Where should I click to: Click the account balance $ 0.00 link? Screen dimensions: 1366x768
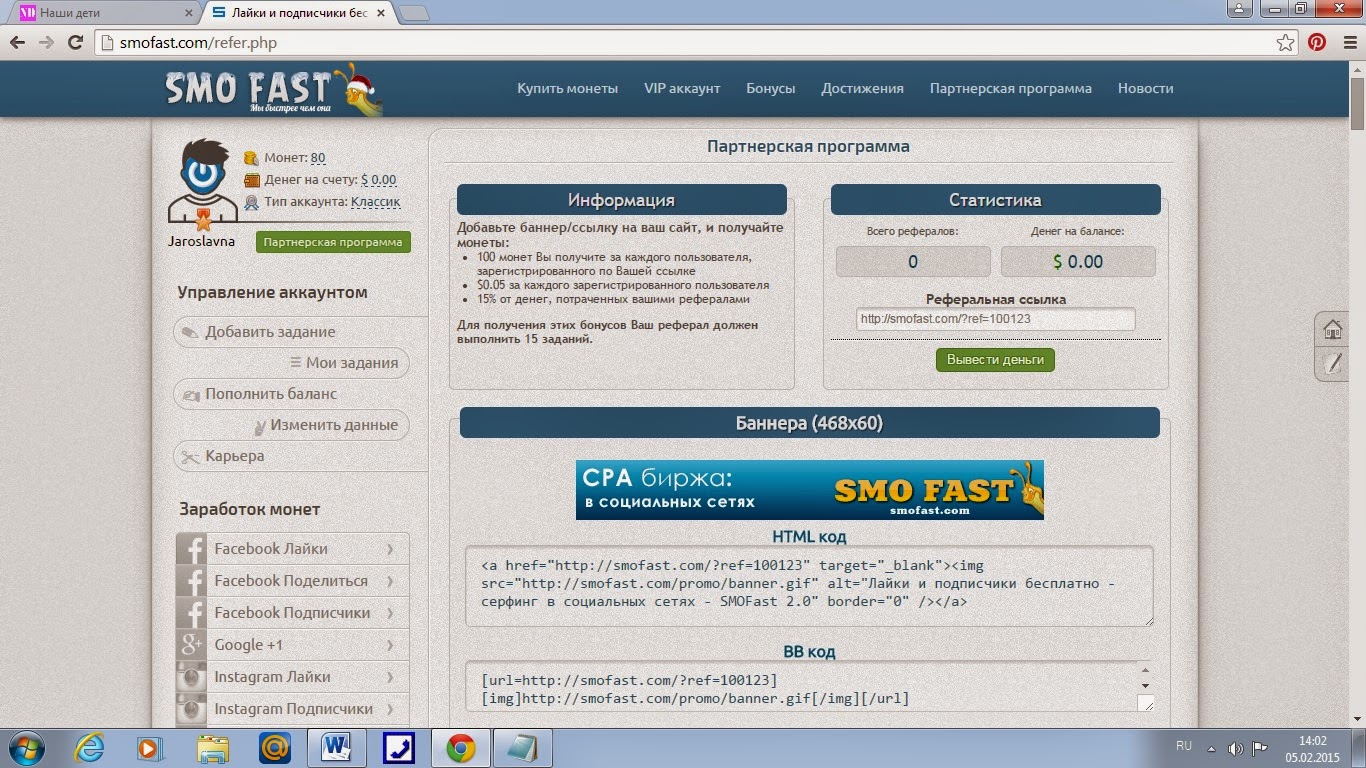378,180
